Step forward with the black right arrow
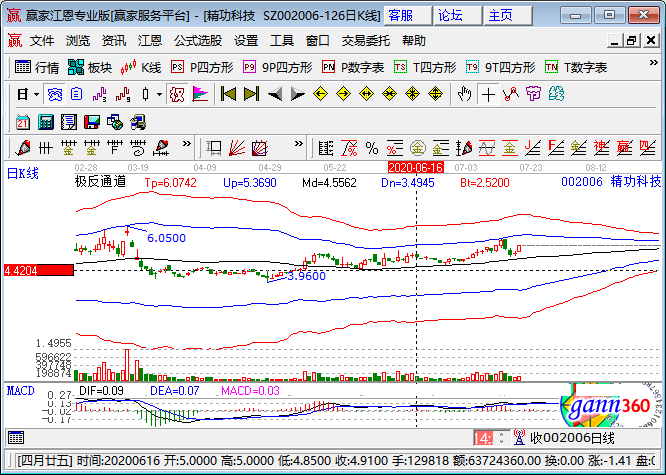The height and width of the screenshot is (475, 666). point(298,94)
